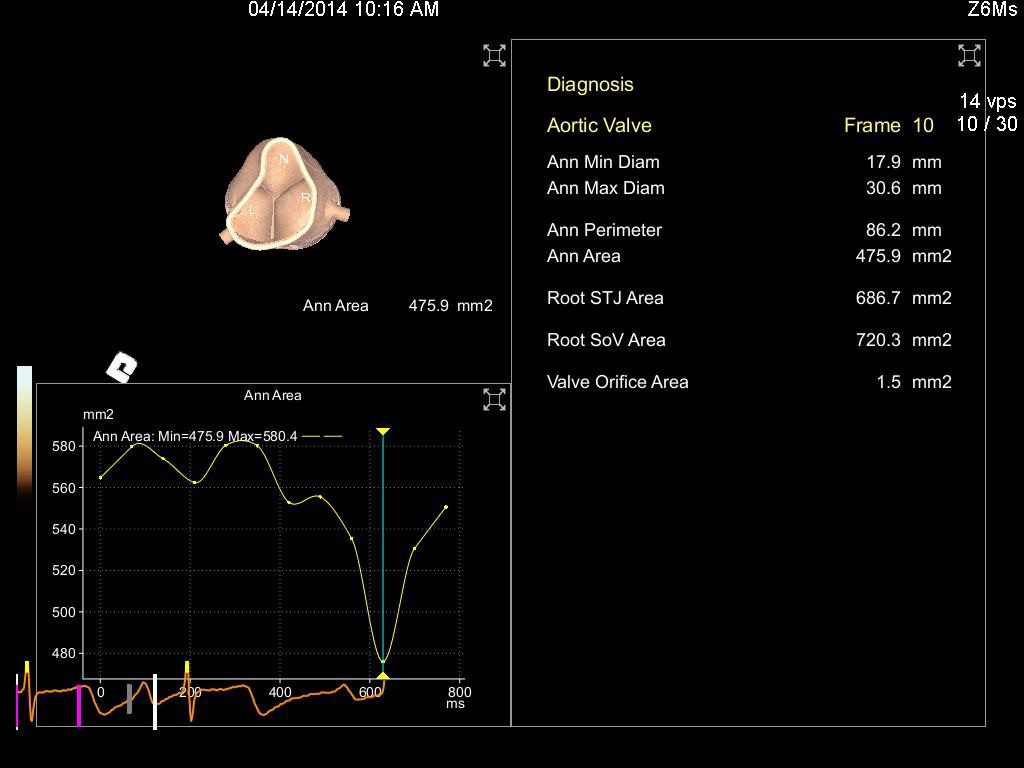This screenshot has height=768, width=1024.
Task: Click the Root STJ Area label
Action: click(x=605, y=298)
